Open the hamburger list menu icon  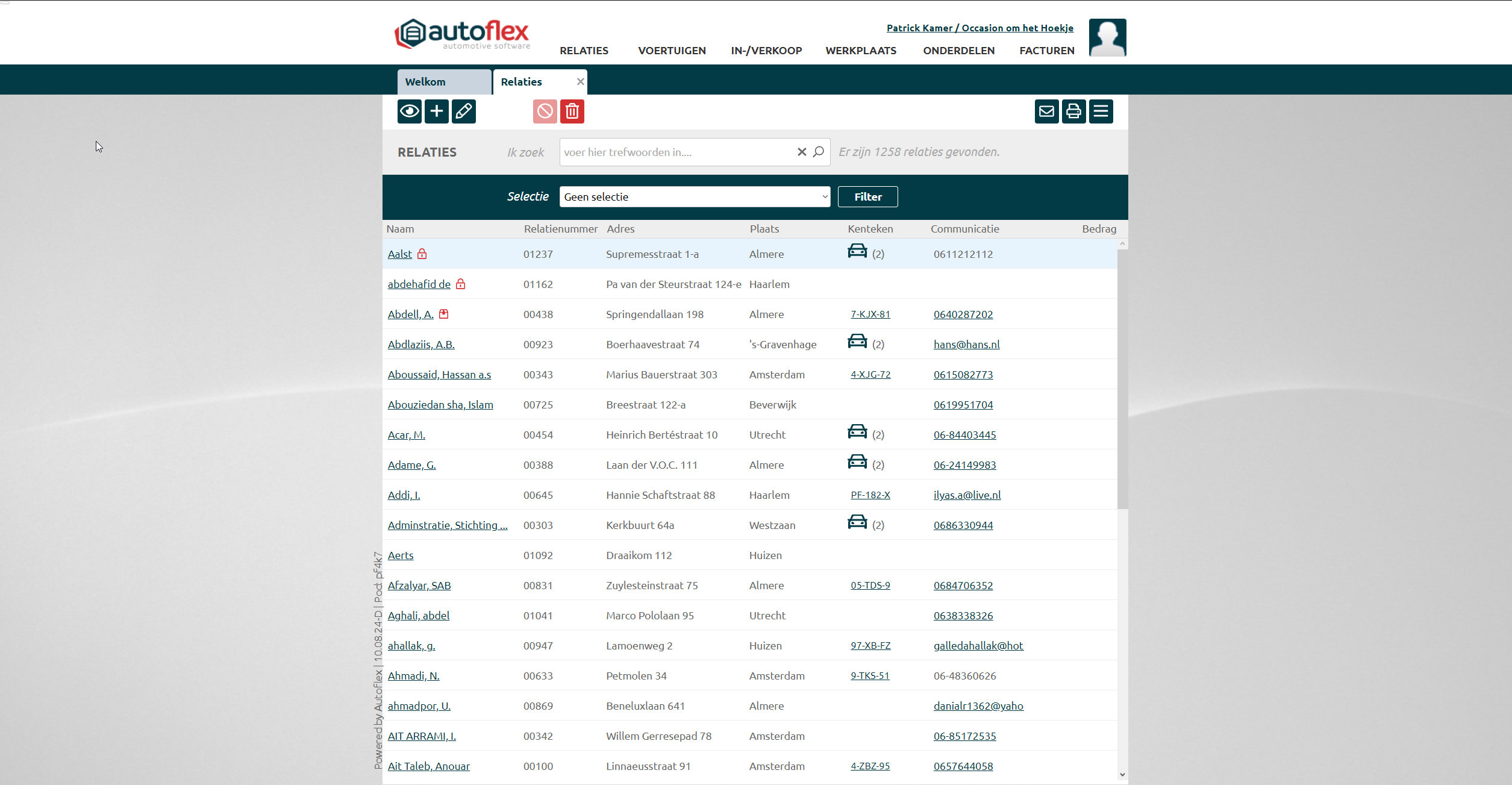1101,111
